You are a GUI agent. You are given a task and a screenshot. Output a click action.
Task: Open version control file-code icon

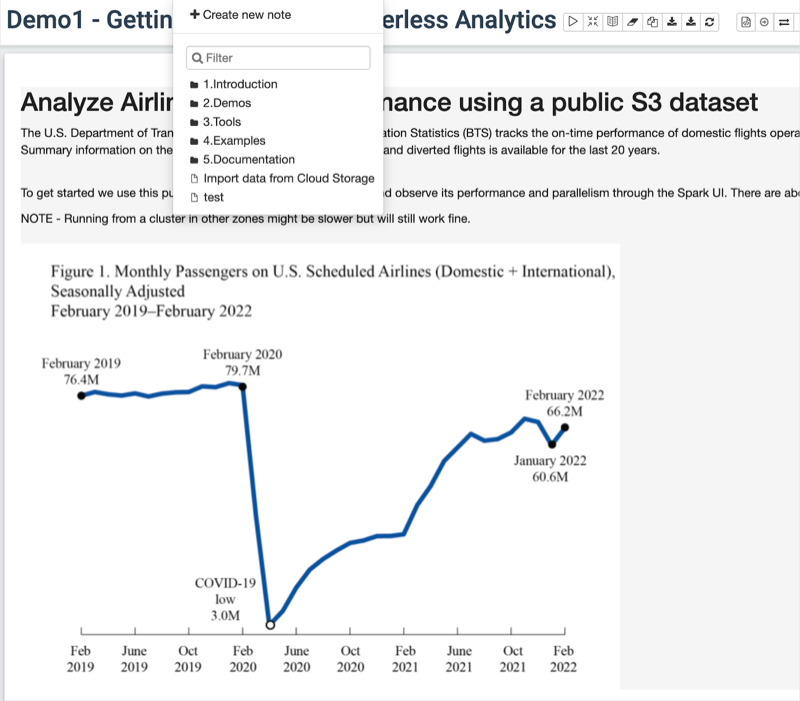pos(746,22)
